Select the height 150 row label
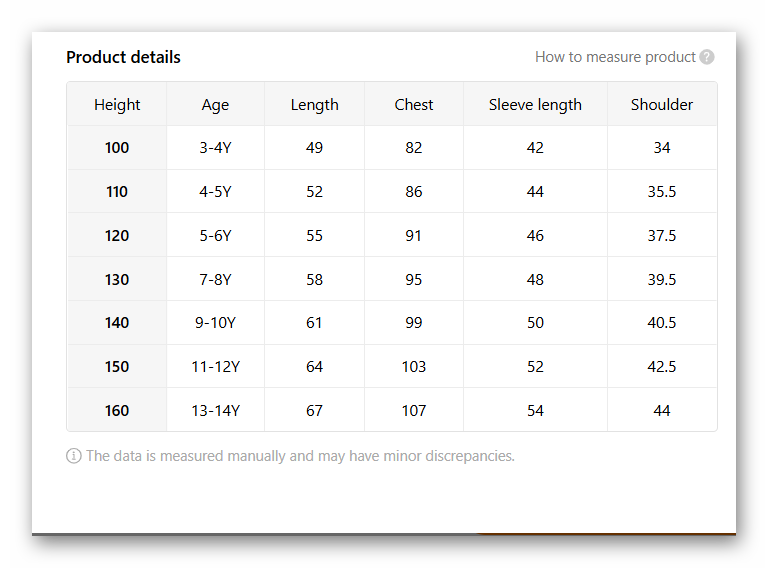Viewport: 768px width, 568px height. coord(117,367)
